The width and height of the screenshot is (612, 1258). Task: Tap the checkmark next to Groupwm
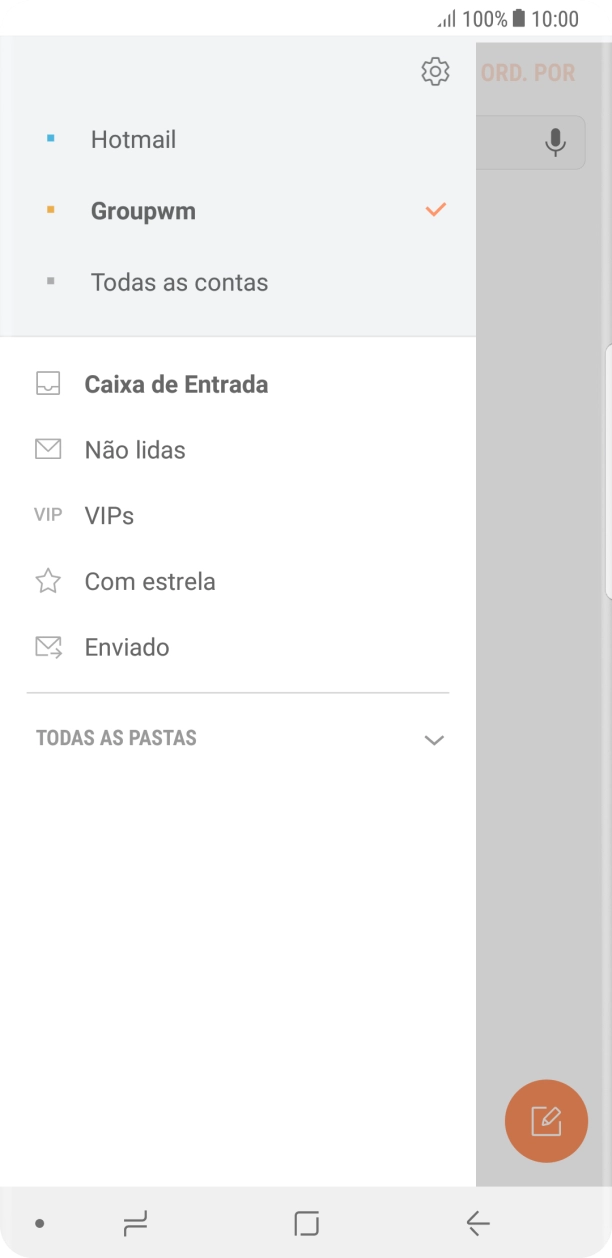434,210
